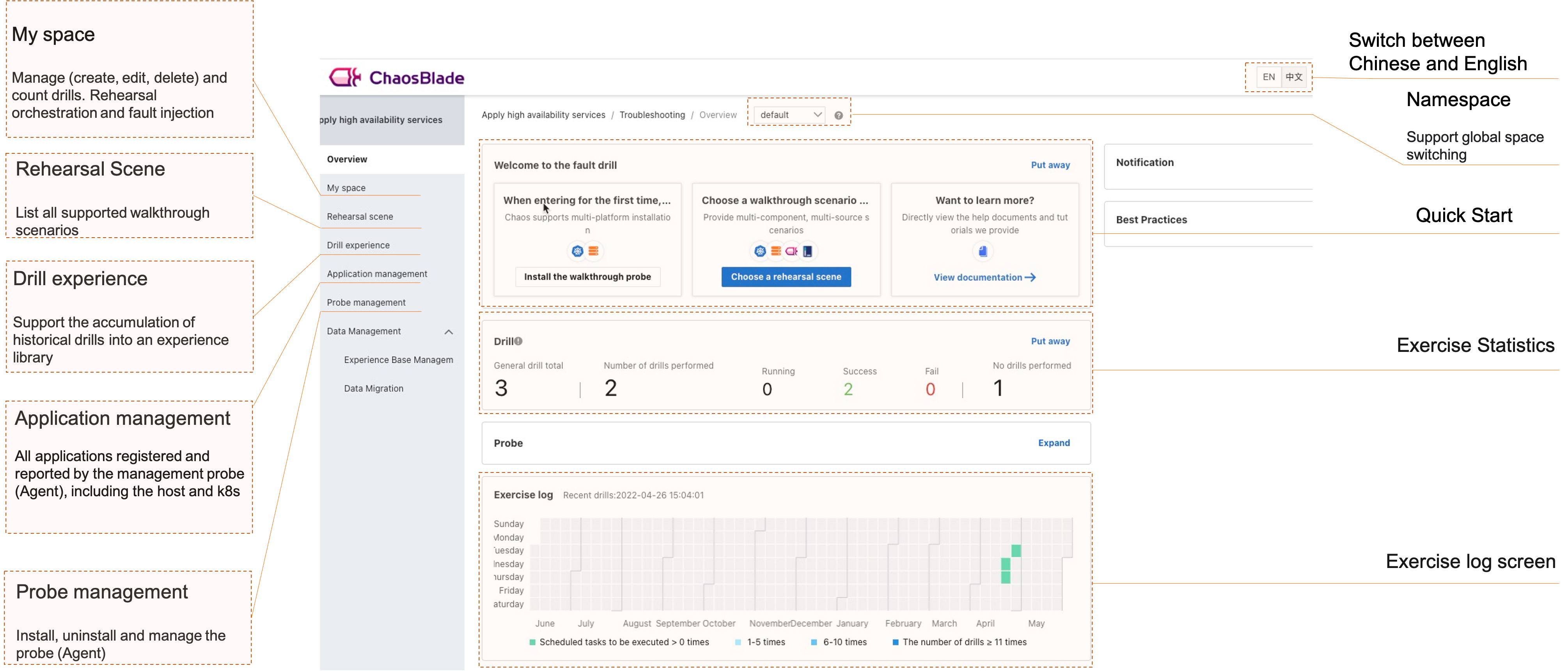The image size is (1568, 671).
Task: Put away the Welcome to the fault drill panel
Action: pyautogui.click(x=1049, y=165)
